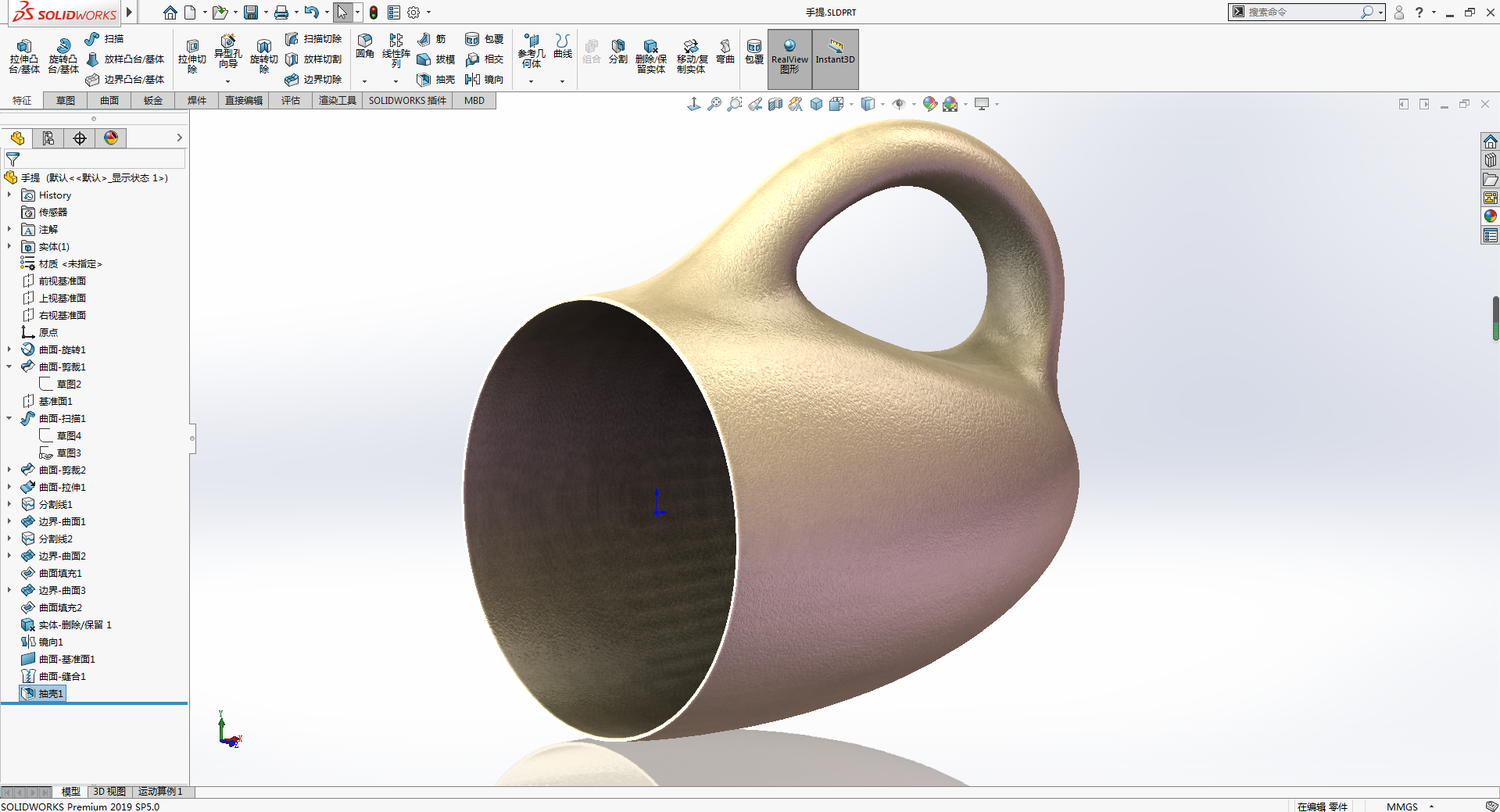Open the hide/show items dropdown arrow
Image resolution: width=1500 pixels, height=812 pixels.
coord(914,104)
